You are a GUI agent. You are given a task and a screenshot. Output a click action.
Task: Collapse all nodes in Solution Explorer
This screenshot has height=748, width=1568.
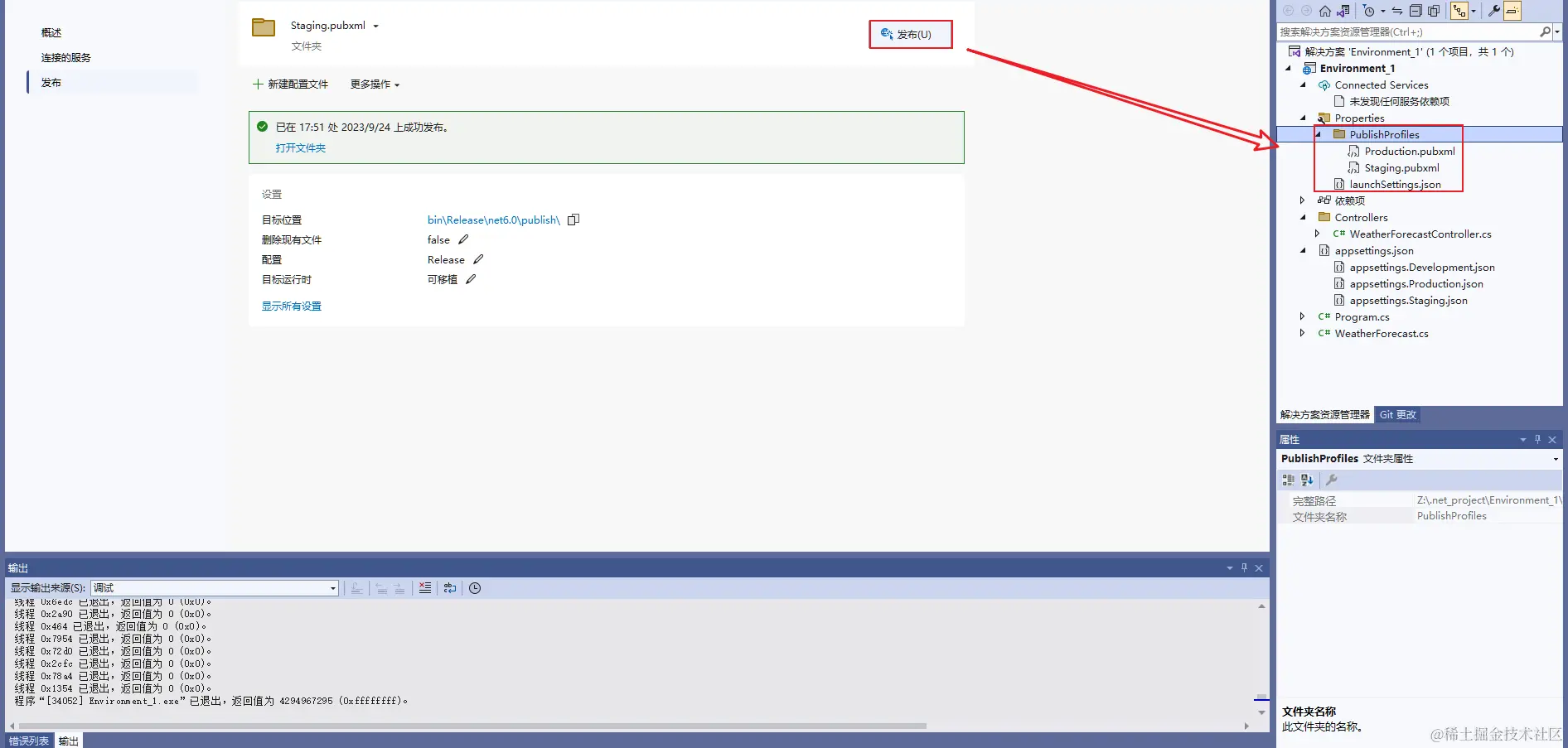click(1416, 11)
